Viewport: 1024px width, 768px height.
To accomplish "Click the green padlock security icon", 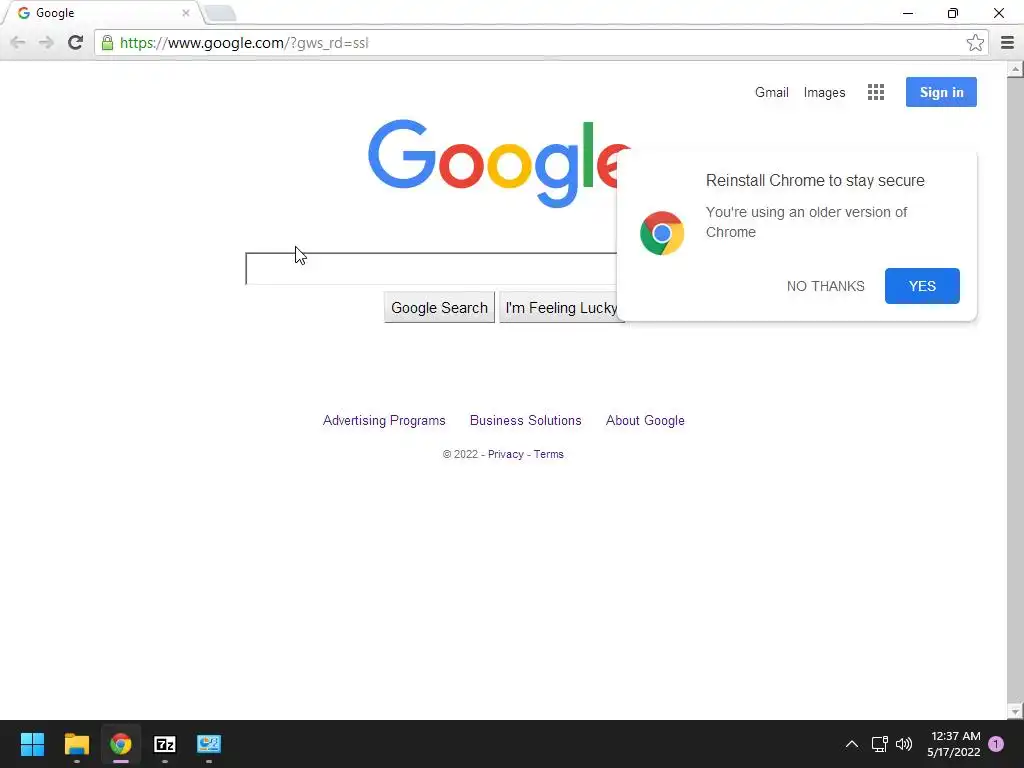I will pos(107,43).
